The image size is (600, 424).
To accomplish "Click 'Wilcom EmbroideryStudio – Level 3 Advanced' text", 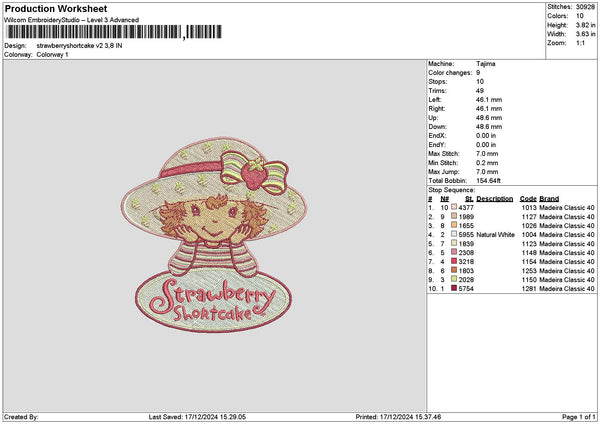I will pyautogui.click(x=71, y=20).
